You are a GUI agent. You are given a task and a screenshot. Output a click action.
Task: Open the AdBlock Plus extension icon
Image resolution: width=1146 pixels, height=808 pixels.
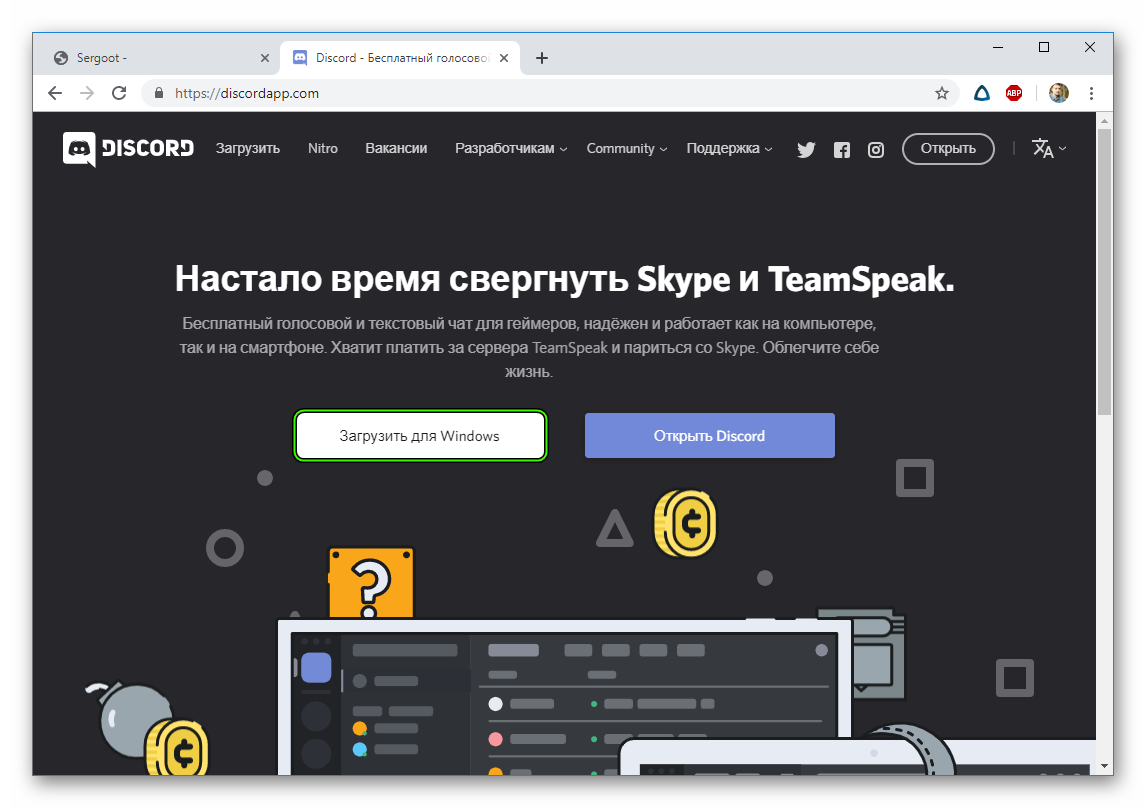tap(1014, 93)
